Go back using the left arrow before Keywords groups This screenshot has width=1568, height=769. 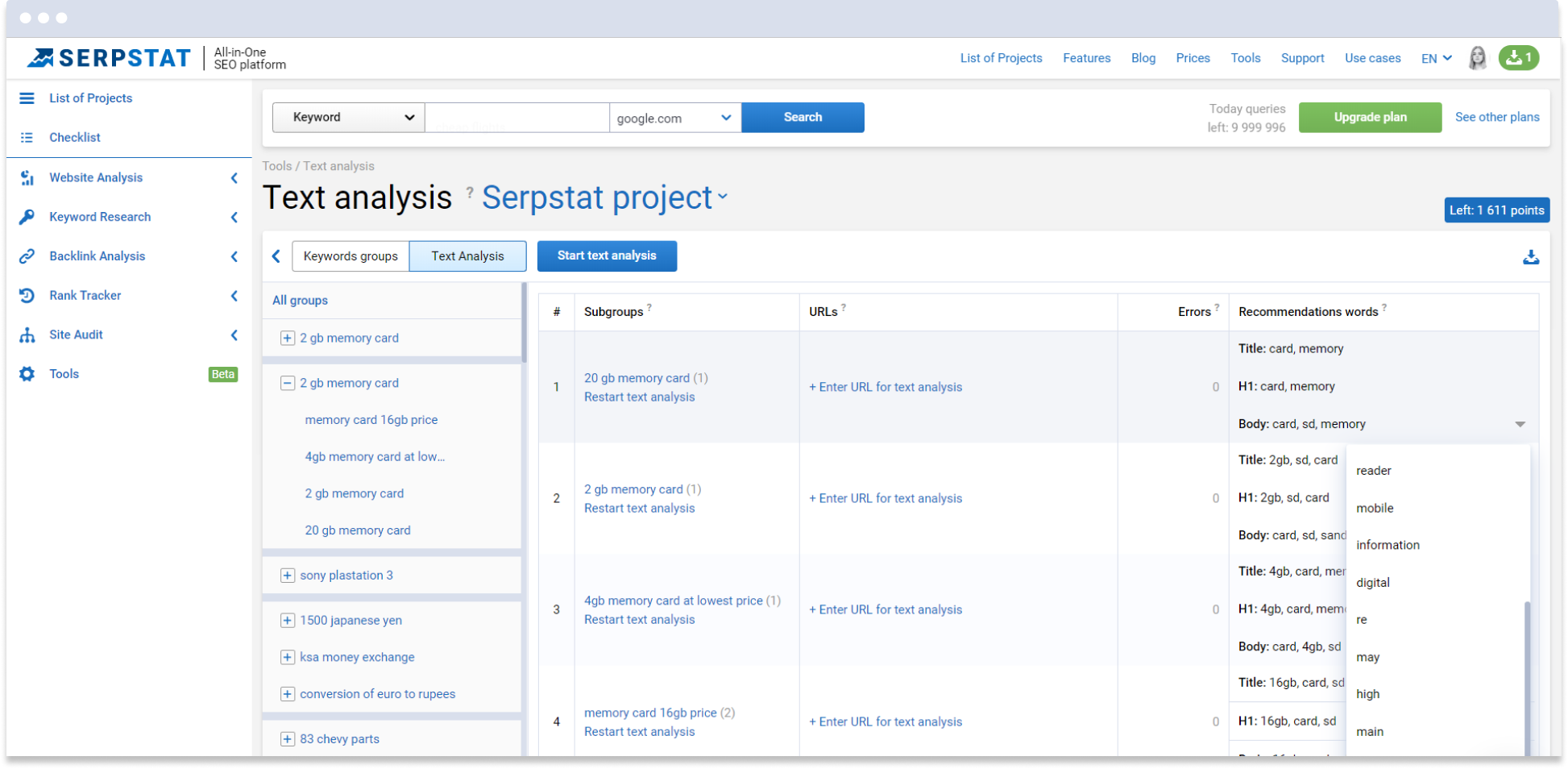pyautogui.click(x=276, y=256)
